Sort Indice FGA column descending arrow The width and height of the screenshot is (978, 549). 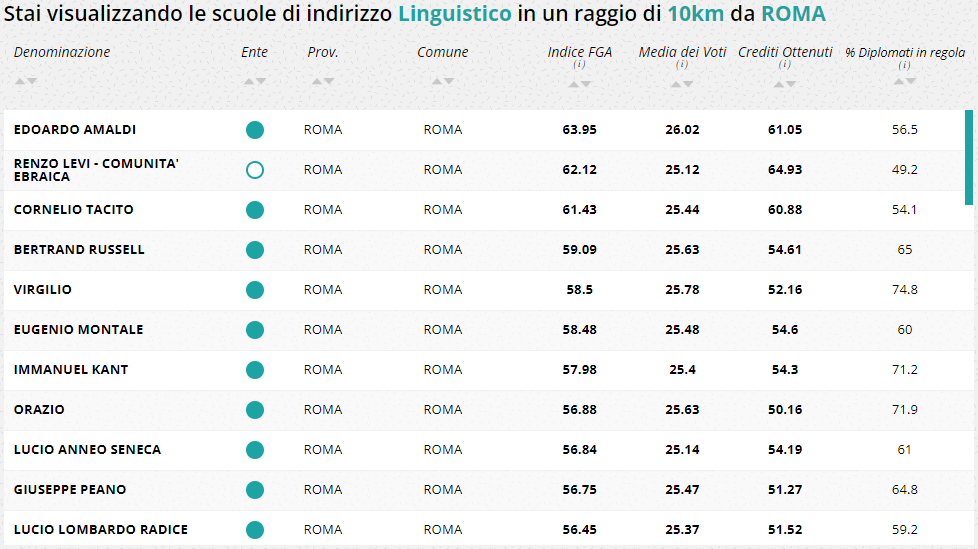click(x=586, y=85)
